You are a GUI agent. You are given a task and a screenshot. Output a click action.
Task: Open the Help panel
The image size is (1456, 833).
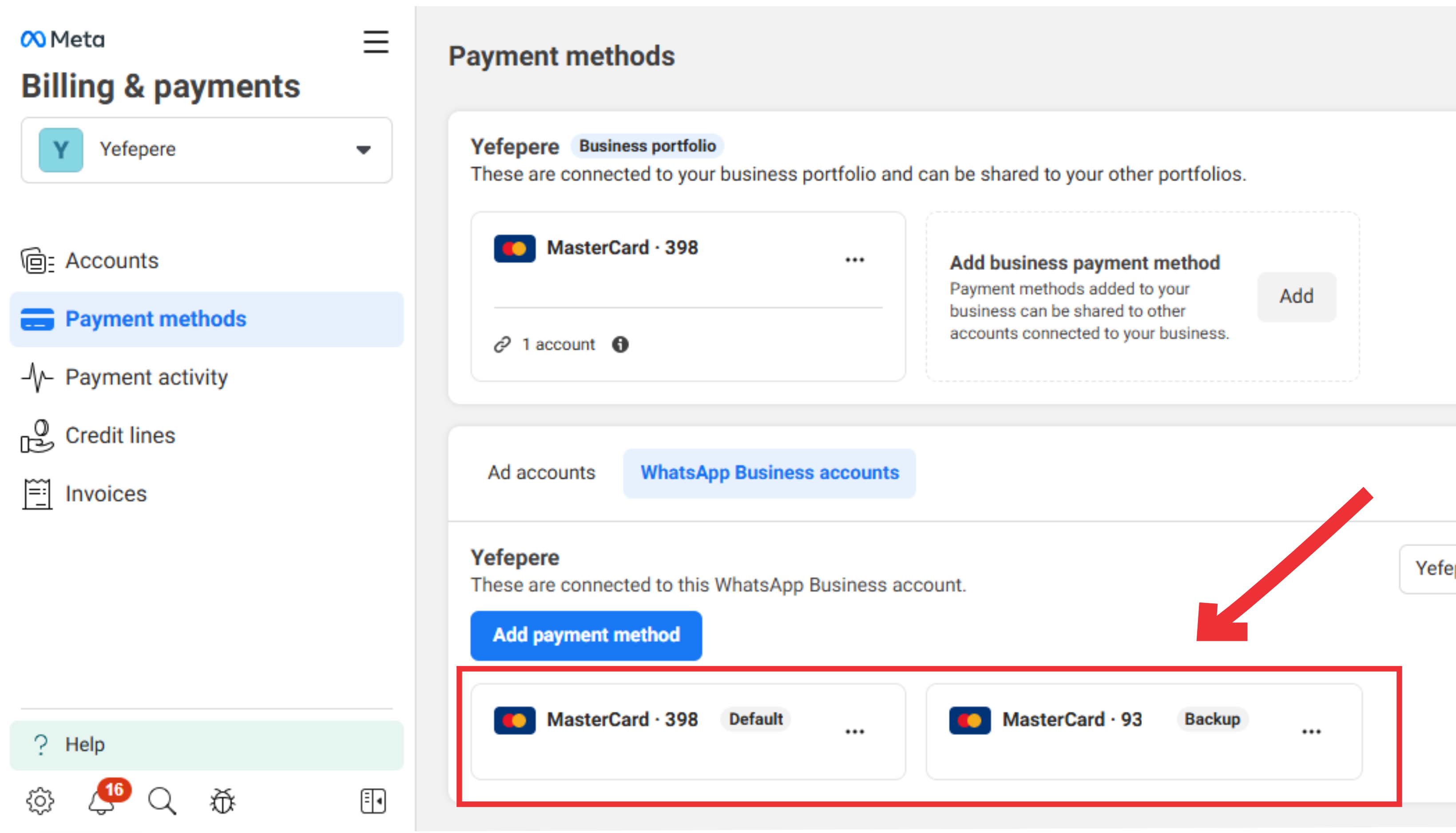[x=206, y=744]
